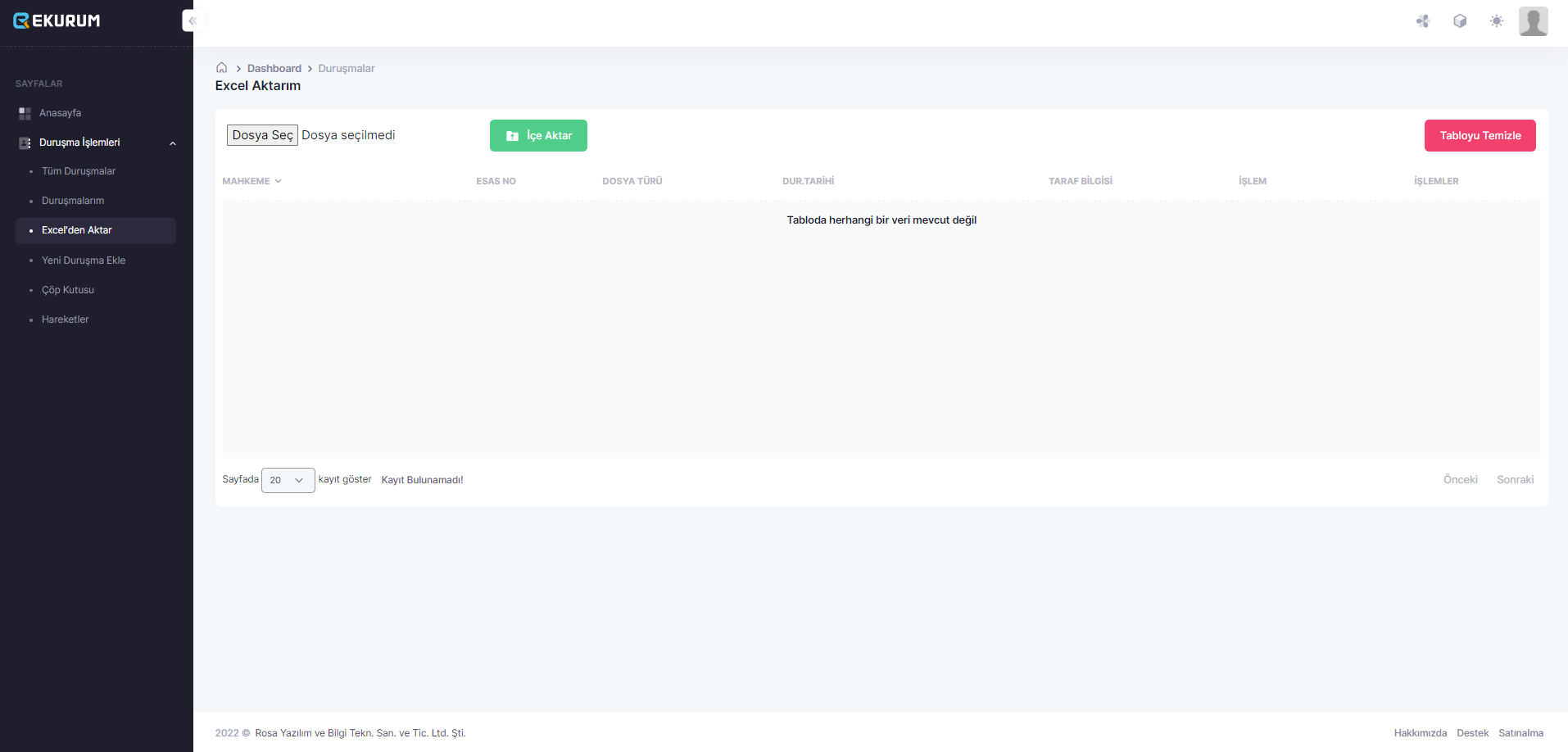Collapse sidebar with double-chevron icon
Viewport: 1568px width, 752px height.
click(x=193, y=20)
